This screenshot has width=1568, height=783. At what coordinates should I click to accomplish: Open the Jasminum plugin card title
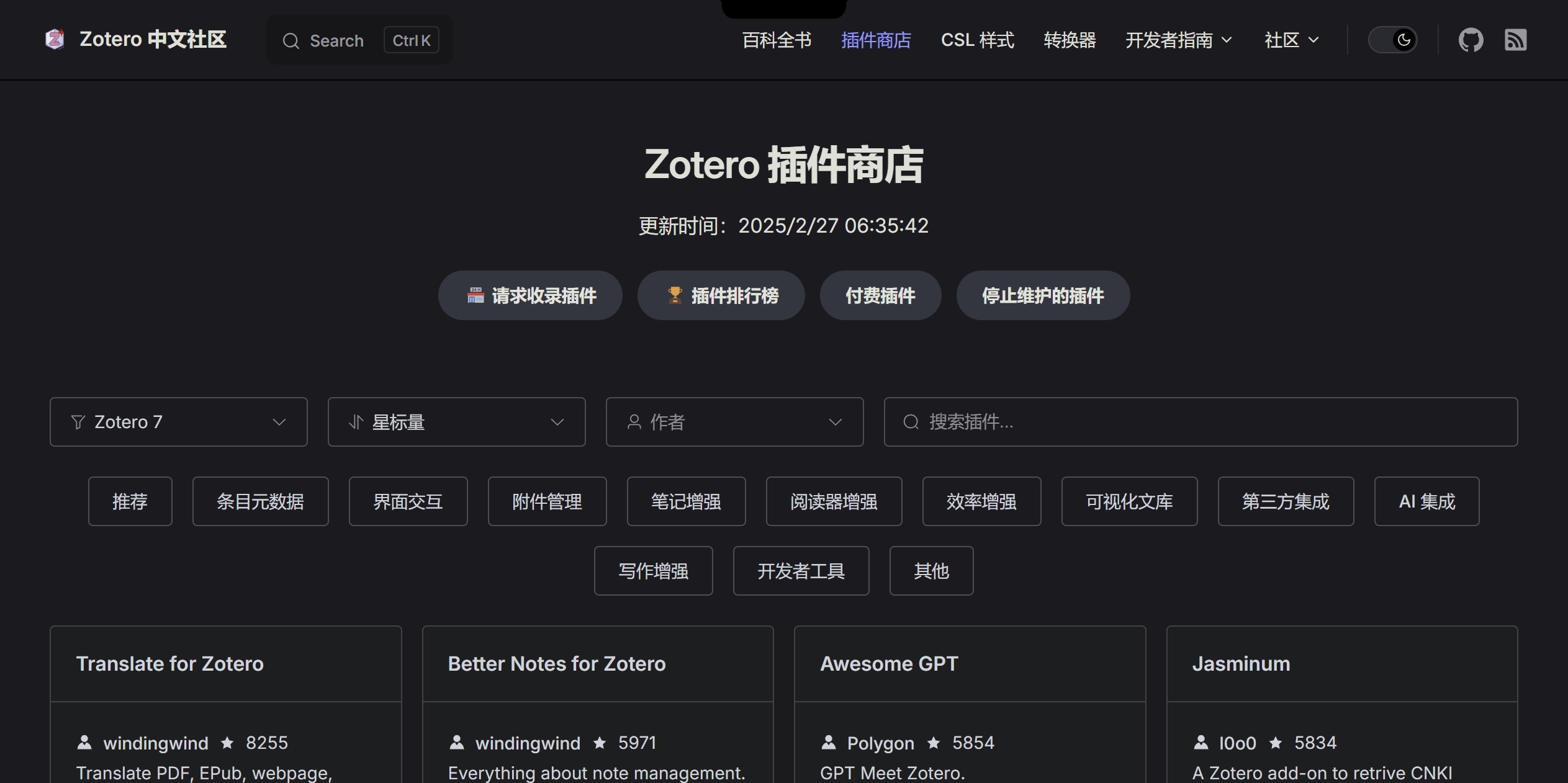(x=1241, y=664)
